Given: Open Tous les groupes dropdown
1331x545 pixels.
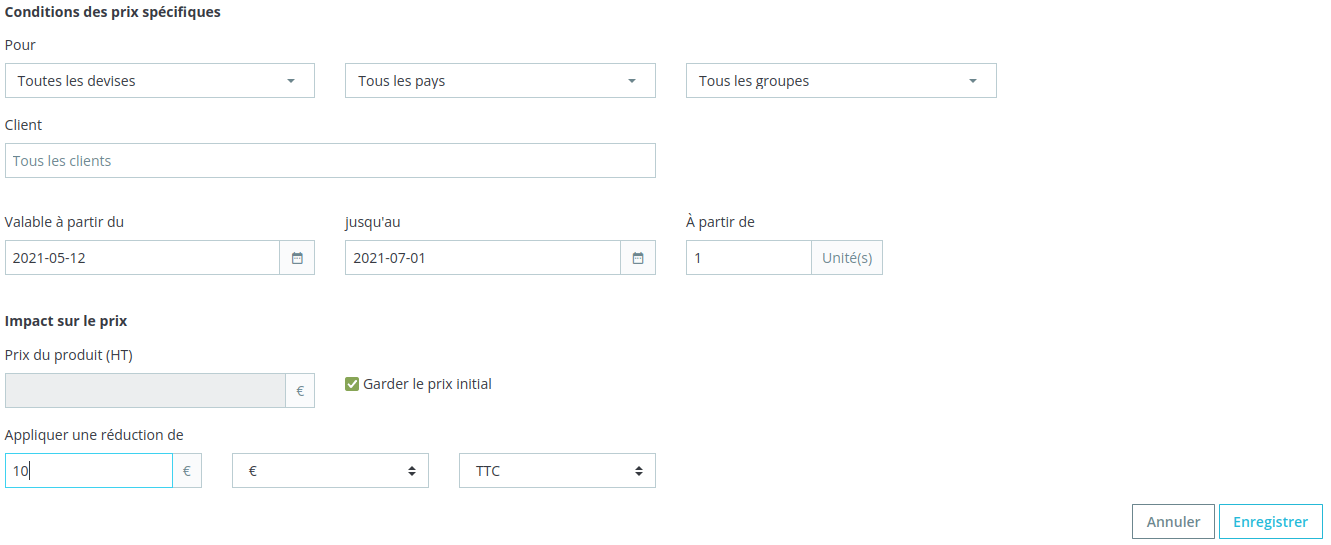Looking at the screenshot, I should pos(841,81).
